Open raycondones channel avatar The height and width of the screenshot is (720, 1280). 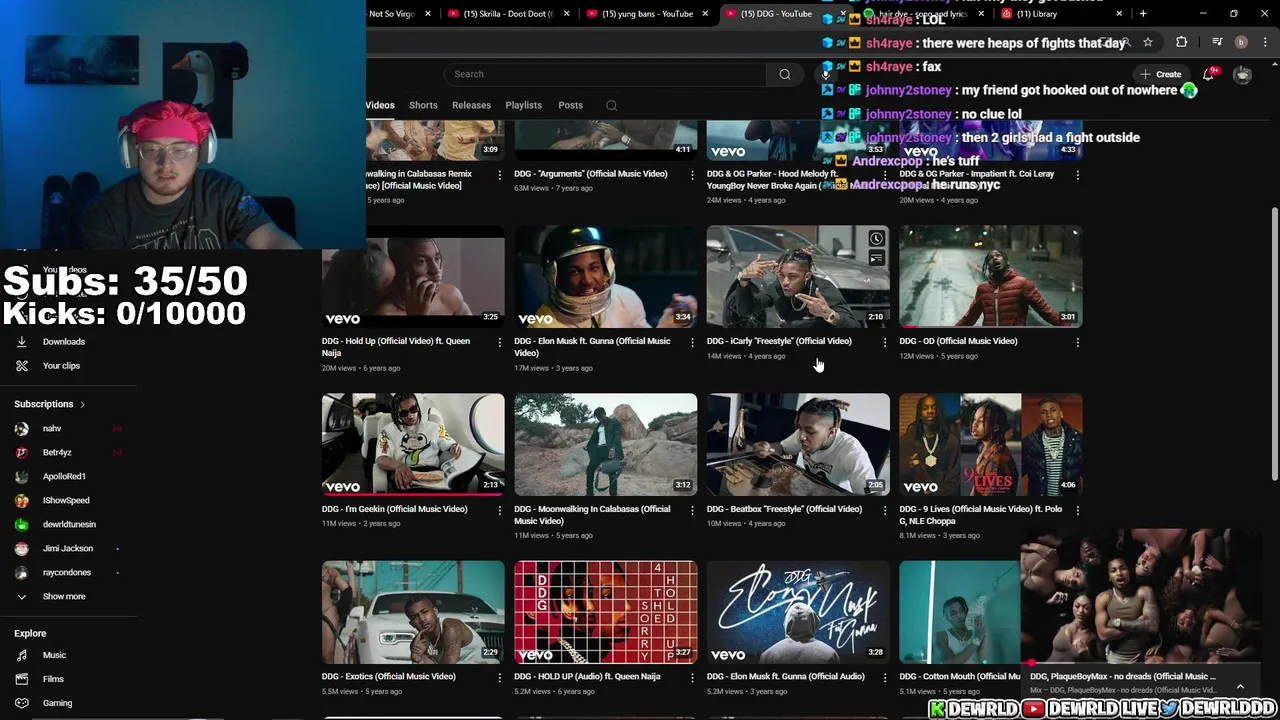pos(21,572)
